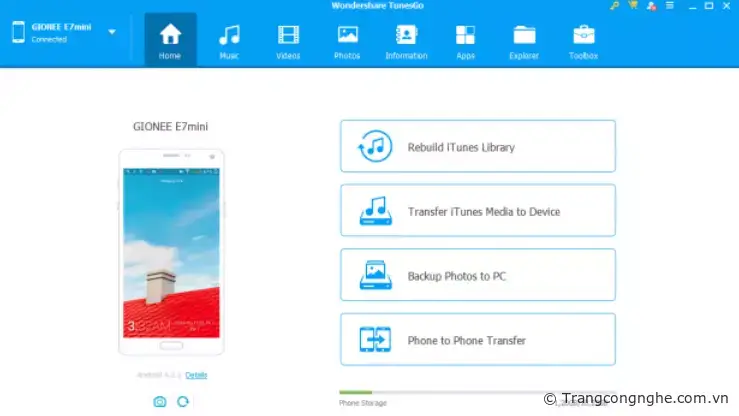Open the shopping cart purchase icon
Viewport: 739px width, 416px height.
(632, 6)
